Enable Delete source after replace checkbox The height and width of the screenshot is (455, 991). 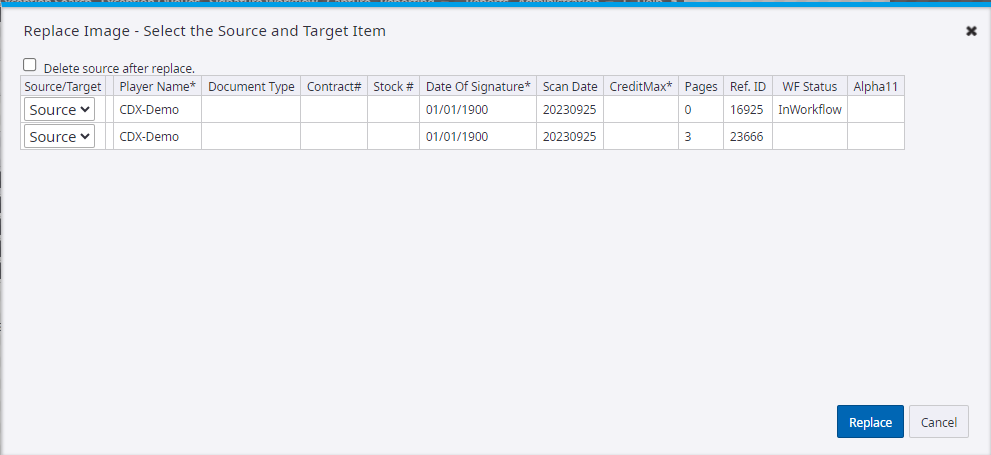point(30,65)
